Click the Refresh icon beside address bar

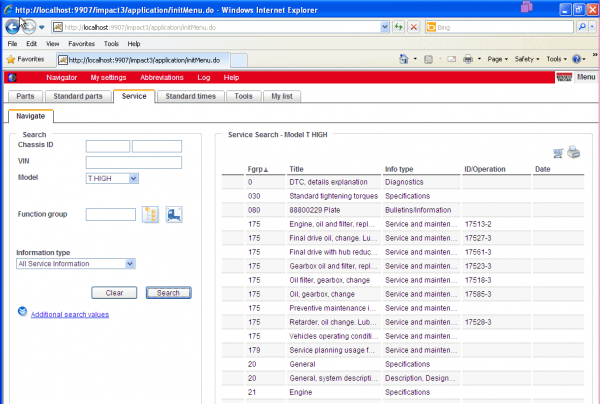pyautogui.click(x=399, y=27)
